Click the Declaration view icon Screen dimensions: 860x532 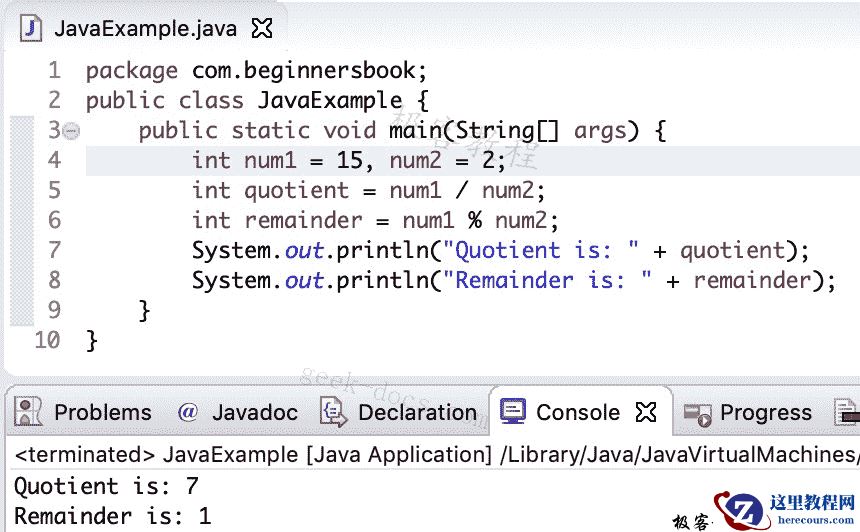[333, 412]
